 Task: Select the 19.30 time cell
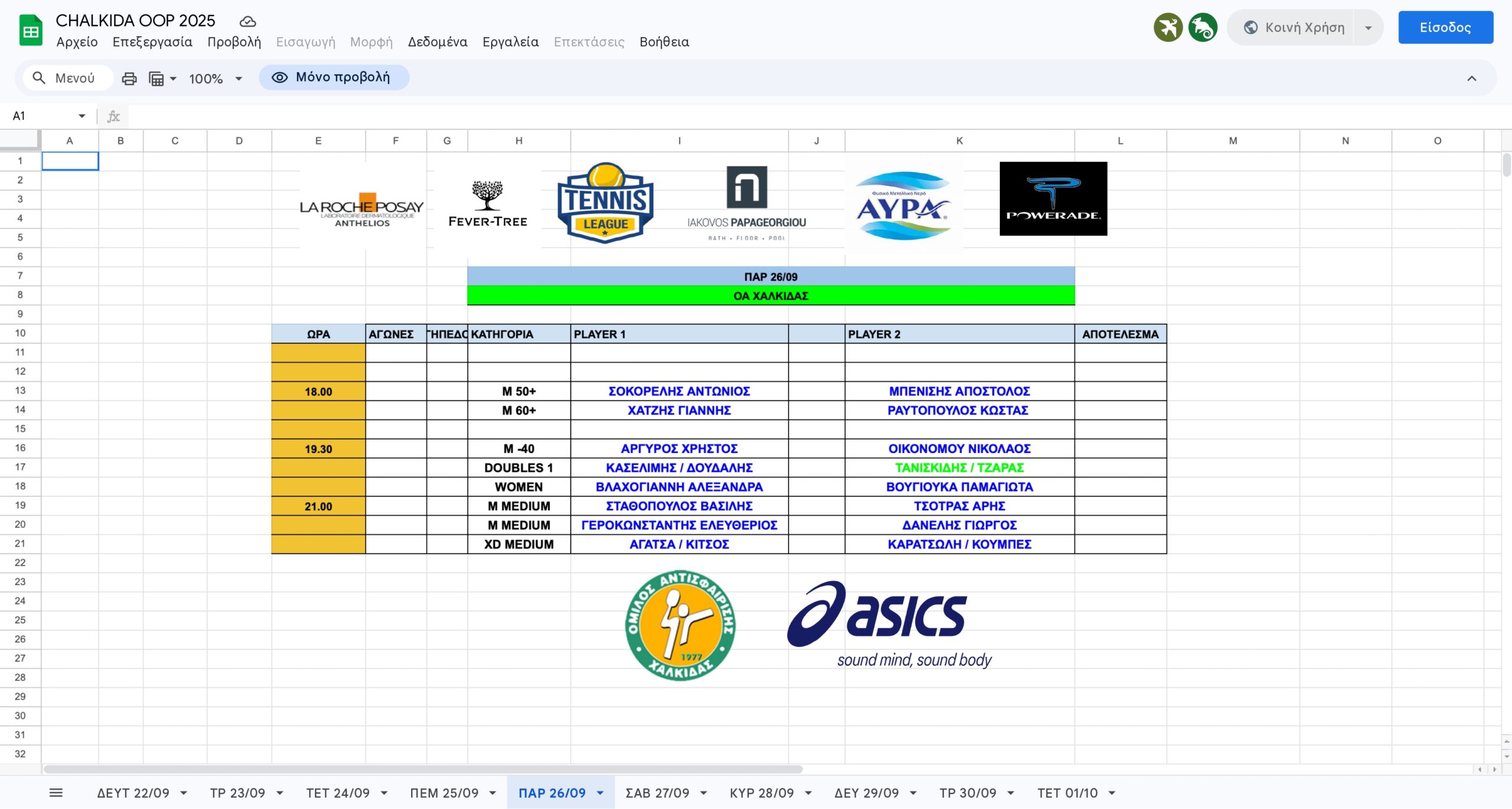coord(318,448)
